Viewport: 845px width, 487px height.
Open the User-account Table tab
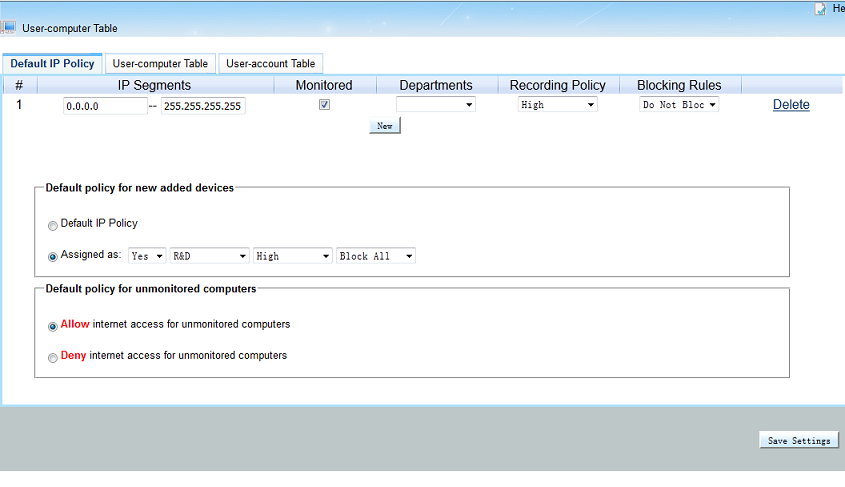click(x=271, y=64)
